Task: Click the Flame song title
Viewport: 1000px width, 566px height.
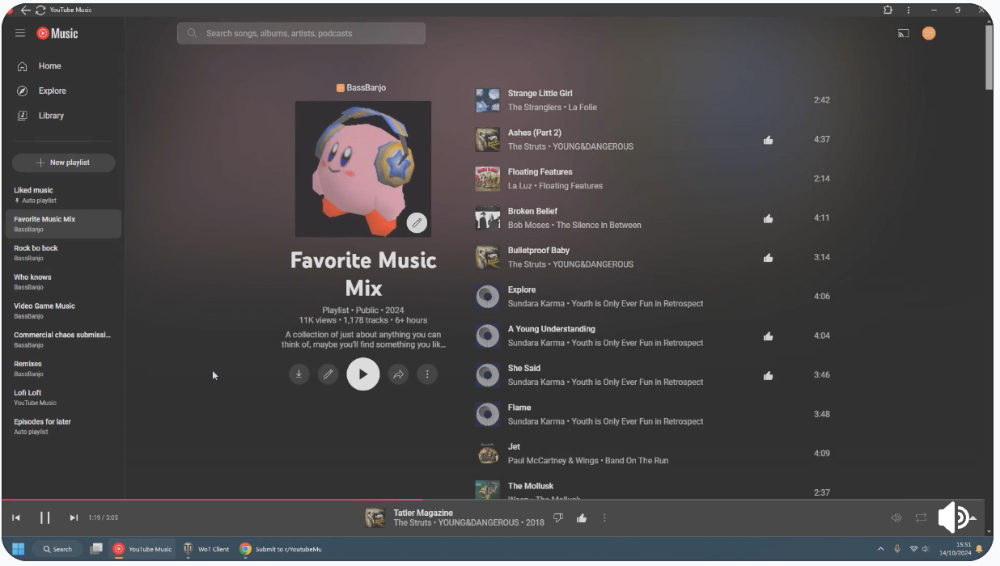Action: 519,407
